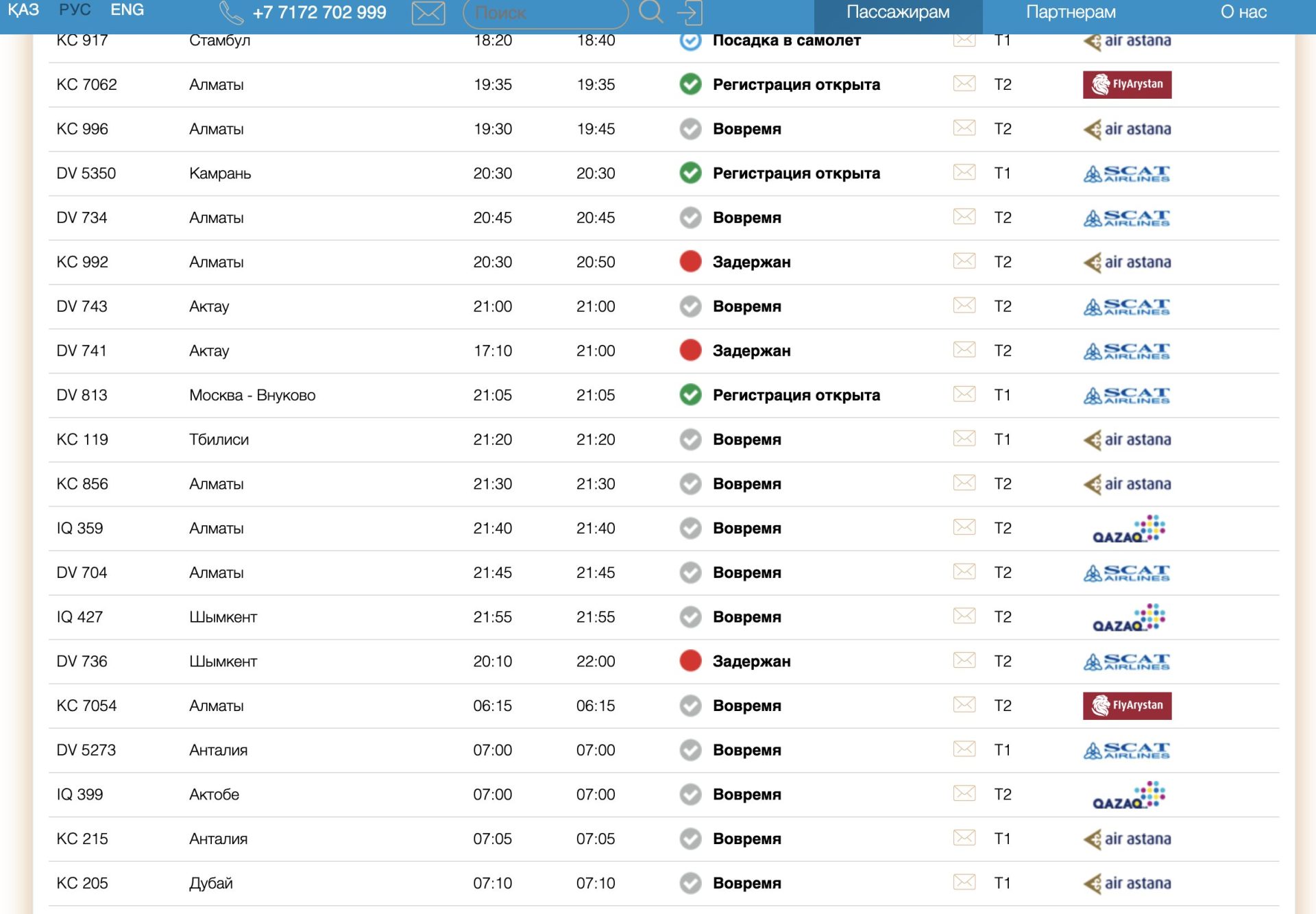Select destination Актобе
The width and height of the screenshot is (1316, 914).
click(214, 794)
